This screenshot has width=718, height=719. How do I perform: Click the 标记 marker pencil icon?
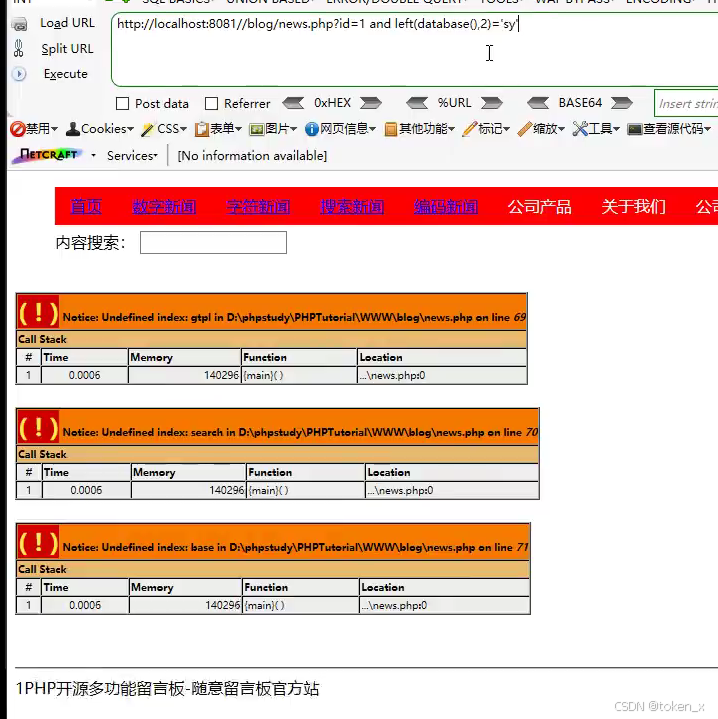469,129
